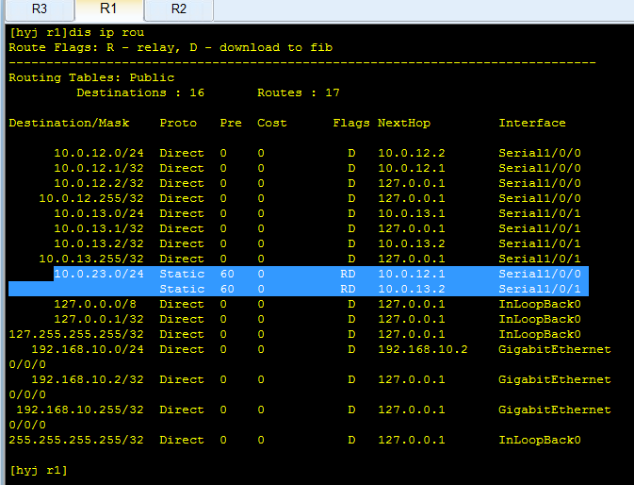The image size is (635, 485).
Task: Open the R2 terminal tab
Action: (179, 9)
